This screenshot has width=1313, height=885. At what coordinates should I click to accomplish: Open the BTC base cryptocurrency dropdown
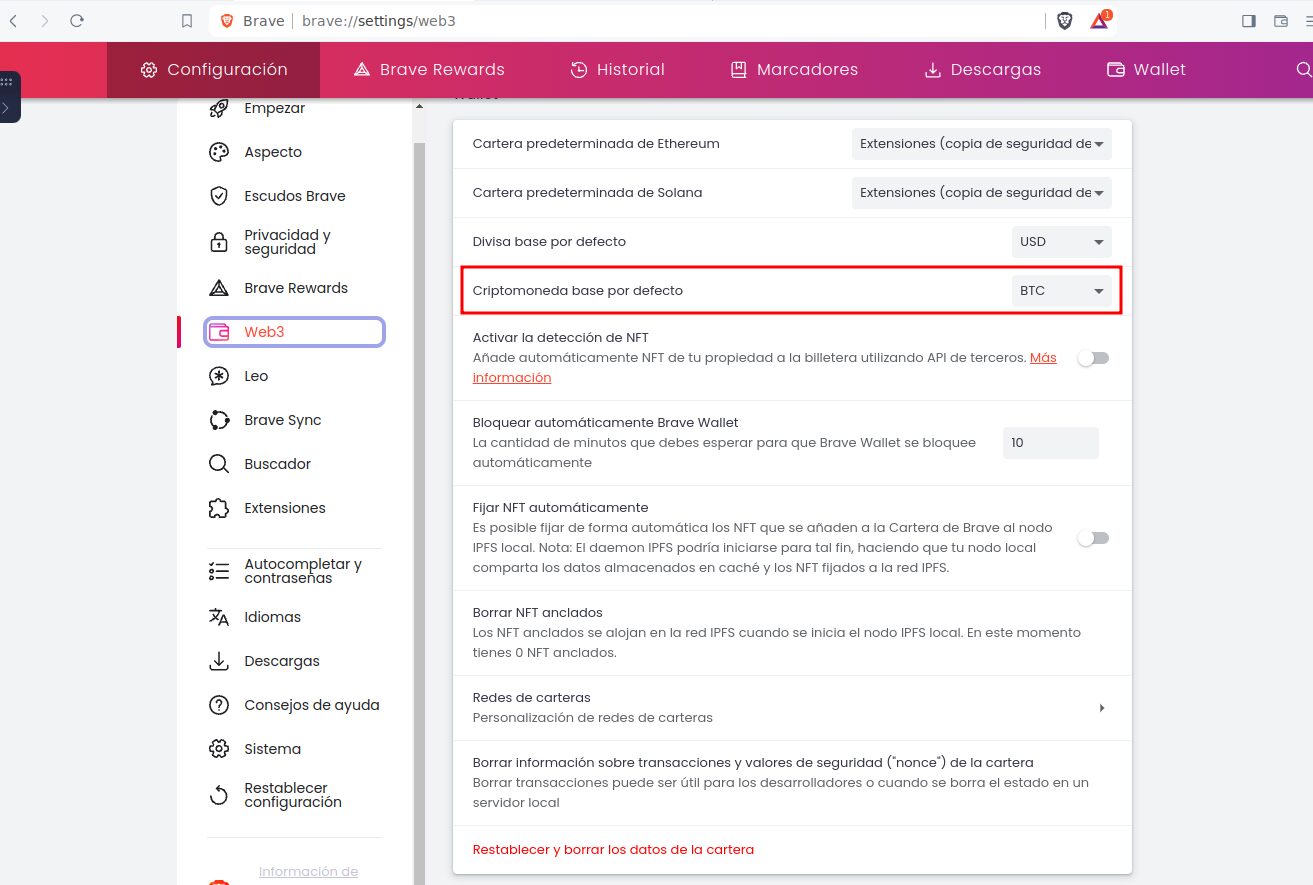(x=1062, y=291)
